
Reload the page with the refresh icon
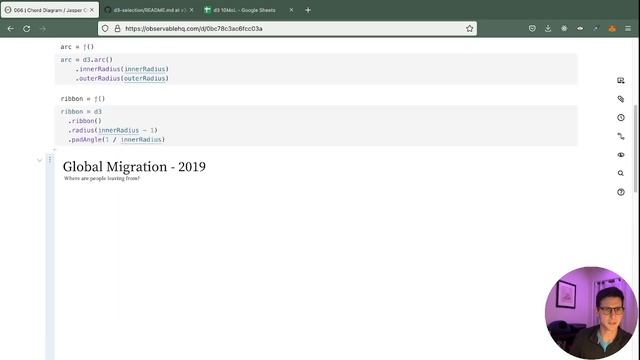(27, 29)
